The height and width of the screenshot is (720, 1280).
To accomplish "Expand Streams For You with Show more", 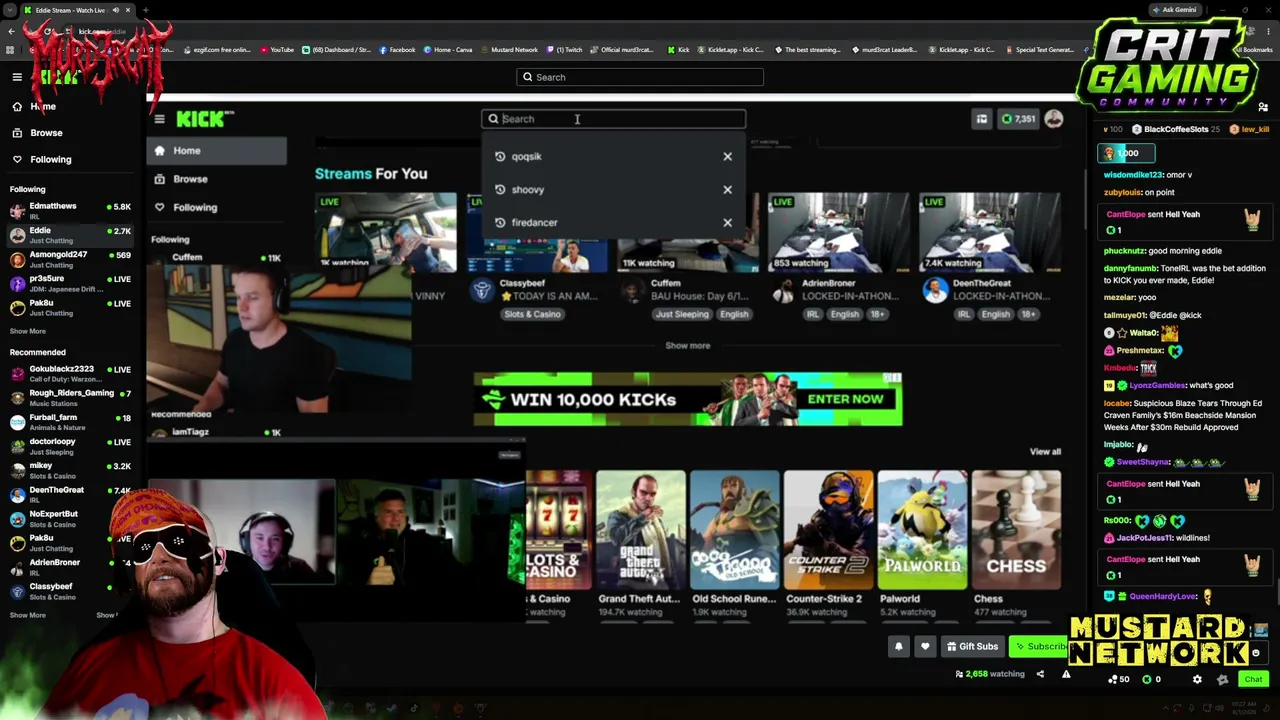I will (688, 345).
